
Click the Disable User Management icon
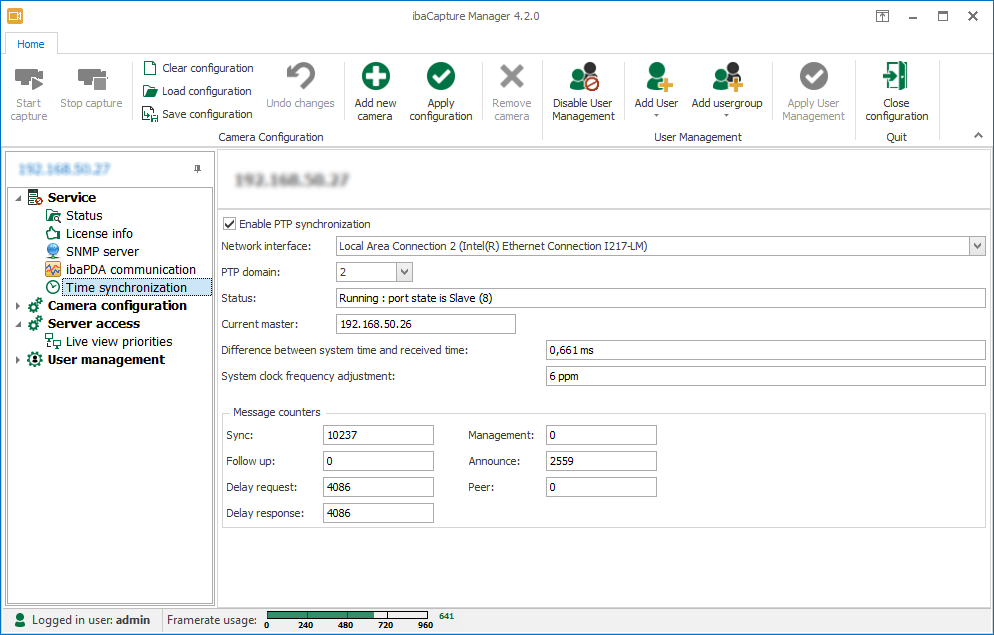(583, 77)
